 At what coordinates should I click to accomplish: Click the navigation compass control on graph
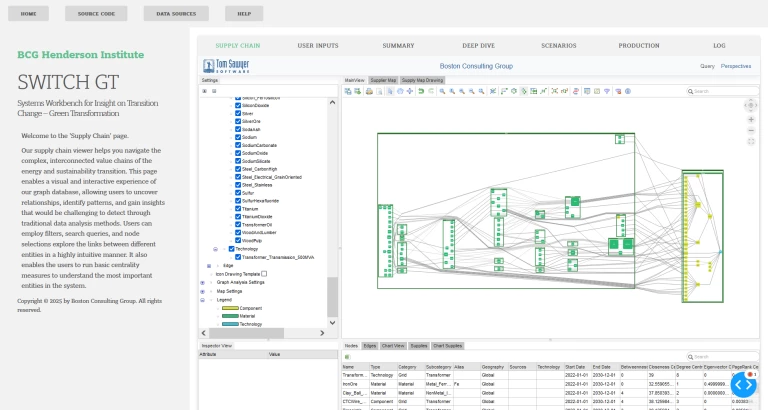(x=751, y=104)
